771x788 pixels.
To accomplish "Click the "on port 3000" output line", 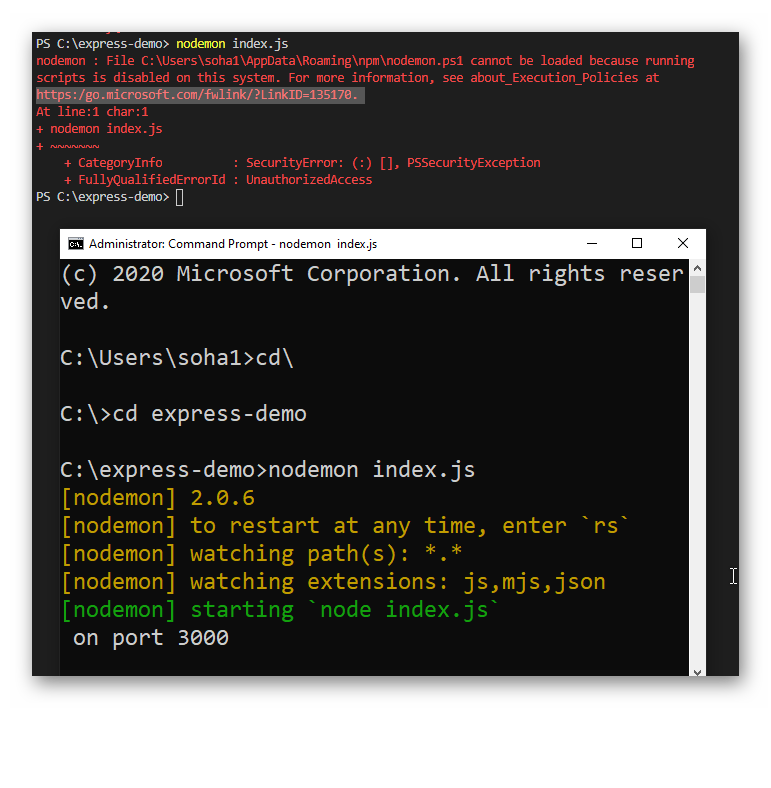I will pyautogui.click(x=151, y=638).
